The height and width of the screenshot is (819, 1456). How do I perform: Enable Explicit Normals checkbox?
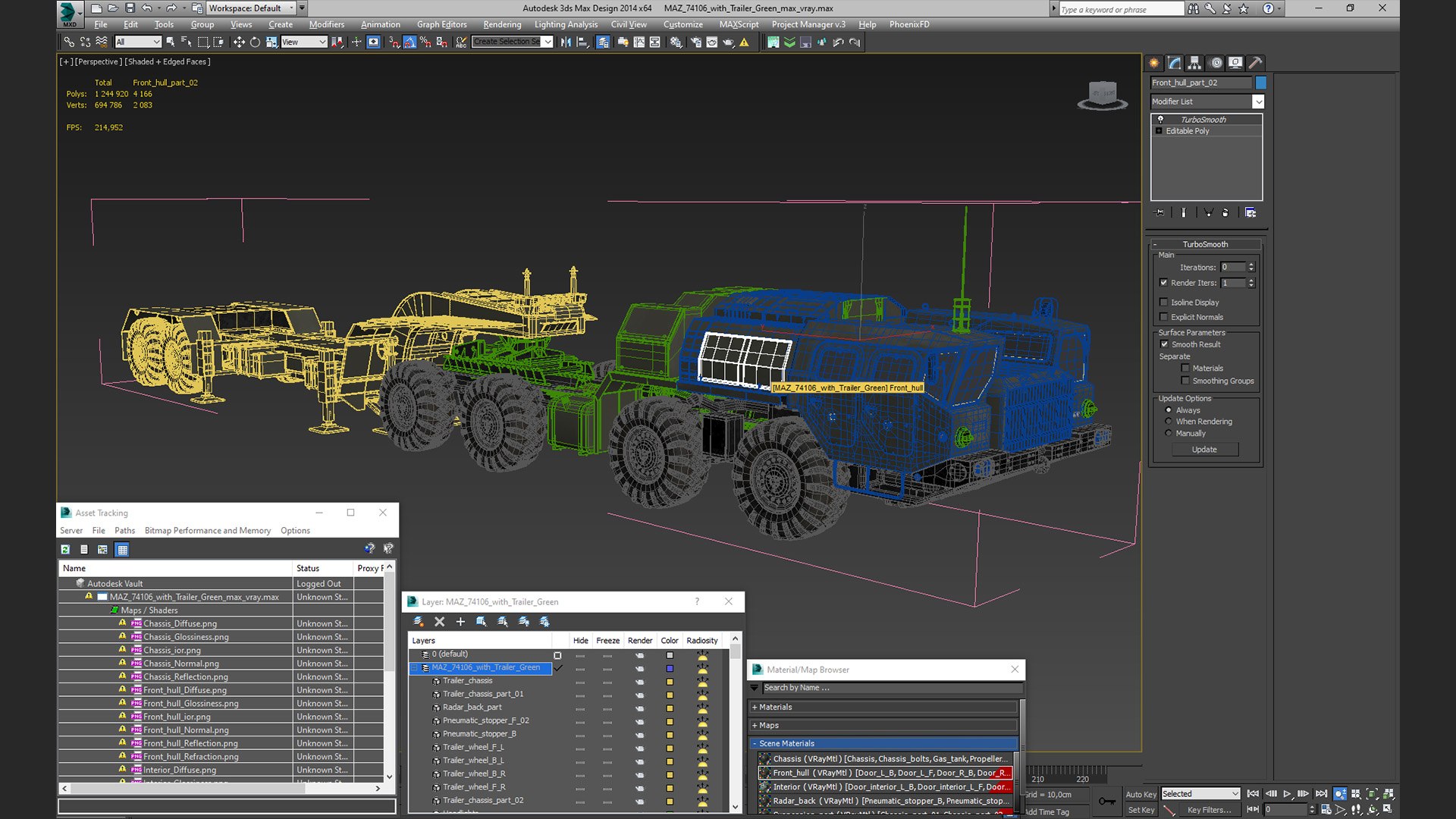coord(1164,318)
